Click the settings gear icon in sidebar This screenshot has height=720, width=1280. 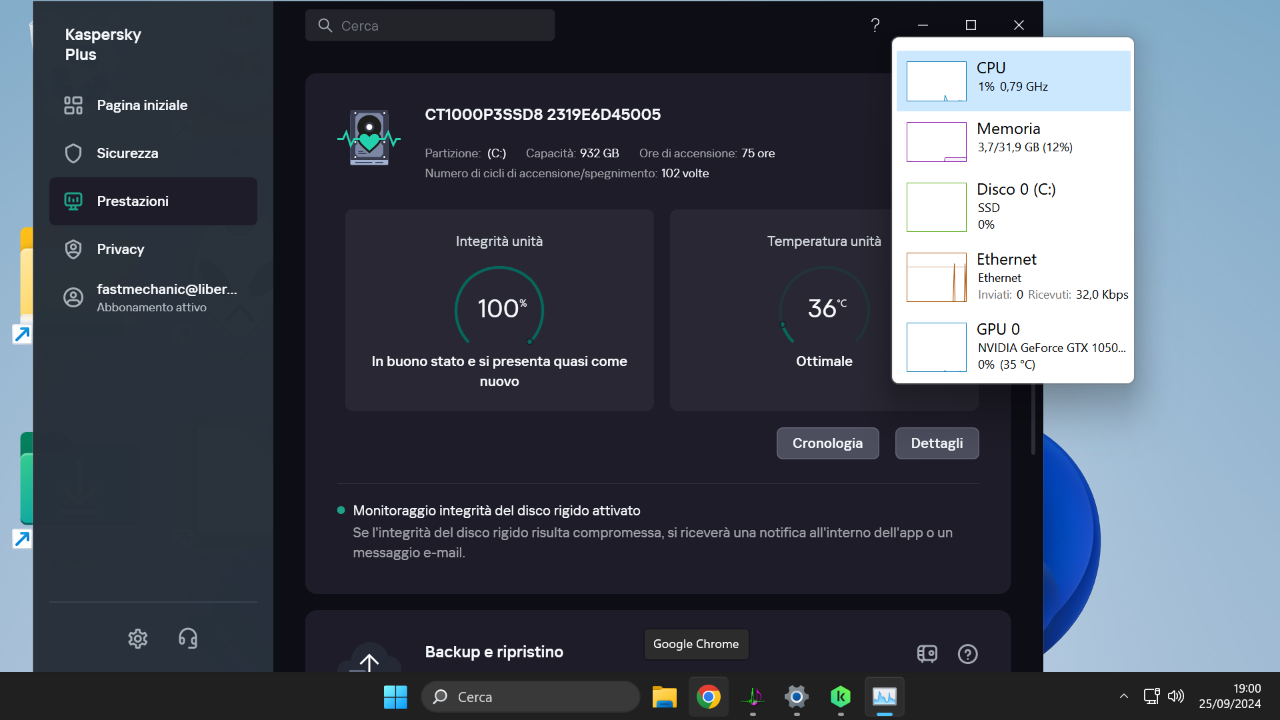pos(138,638)
